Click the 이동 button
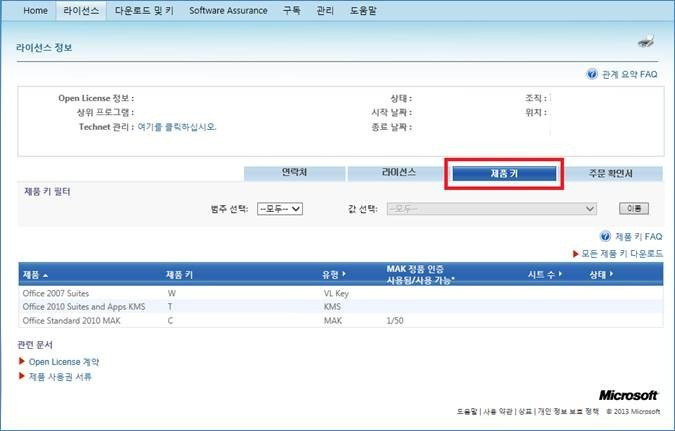Viewport: 675px width, 431px height. click(634, 208)
